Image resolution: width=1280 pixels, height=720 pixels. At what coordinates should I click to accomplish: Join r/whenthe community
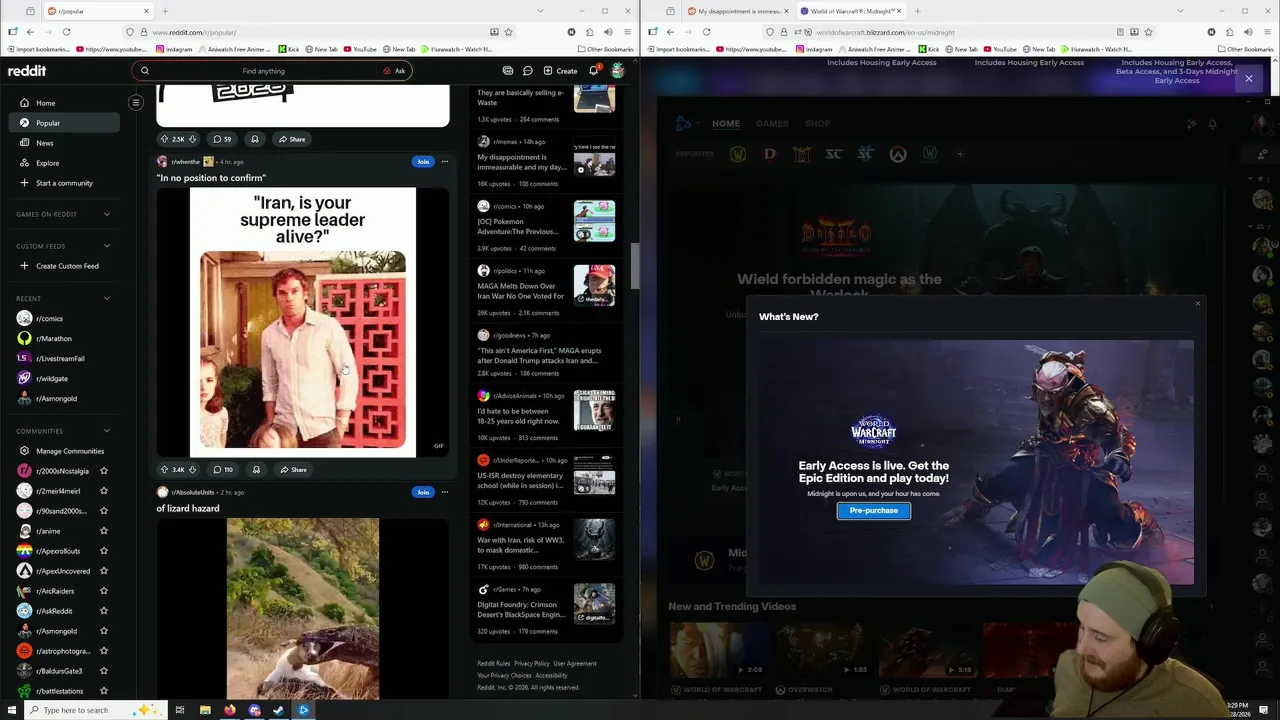423,161
